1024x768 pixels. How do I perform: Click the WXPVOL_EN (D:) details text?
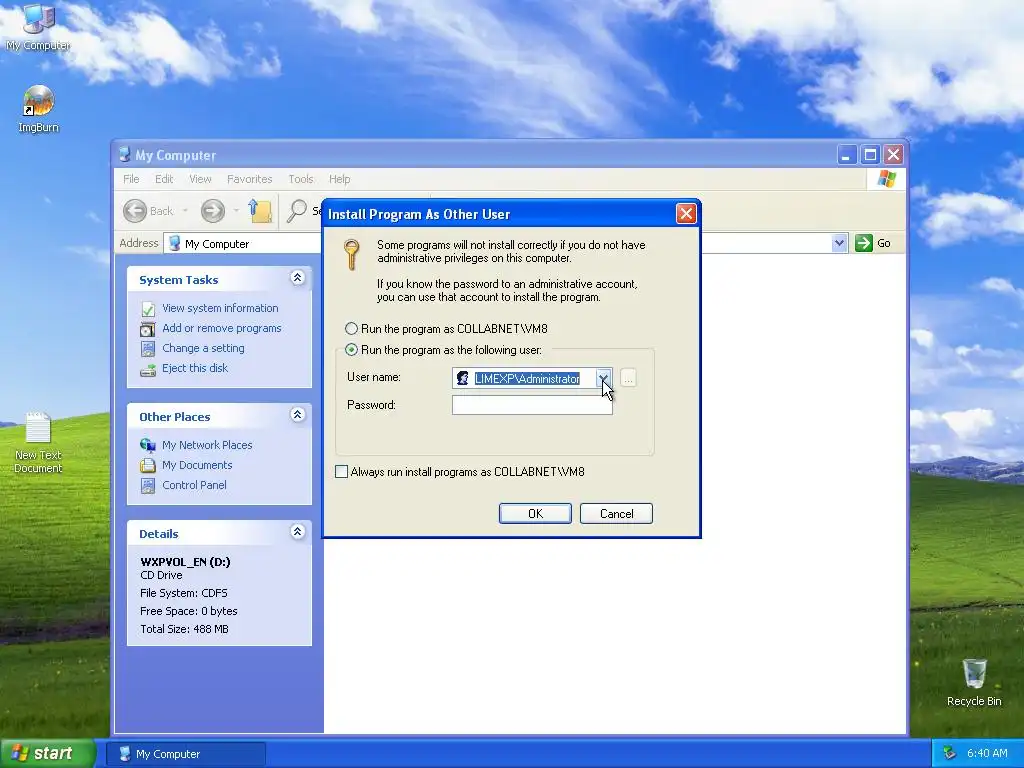185,562
